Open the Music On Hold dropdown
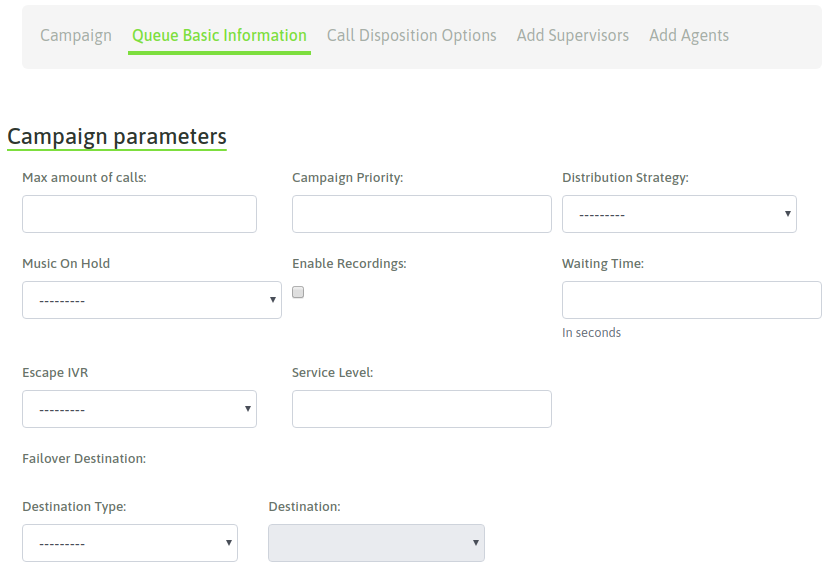The image size is (830, 574). click(x=152, y=300)
